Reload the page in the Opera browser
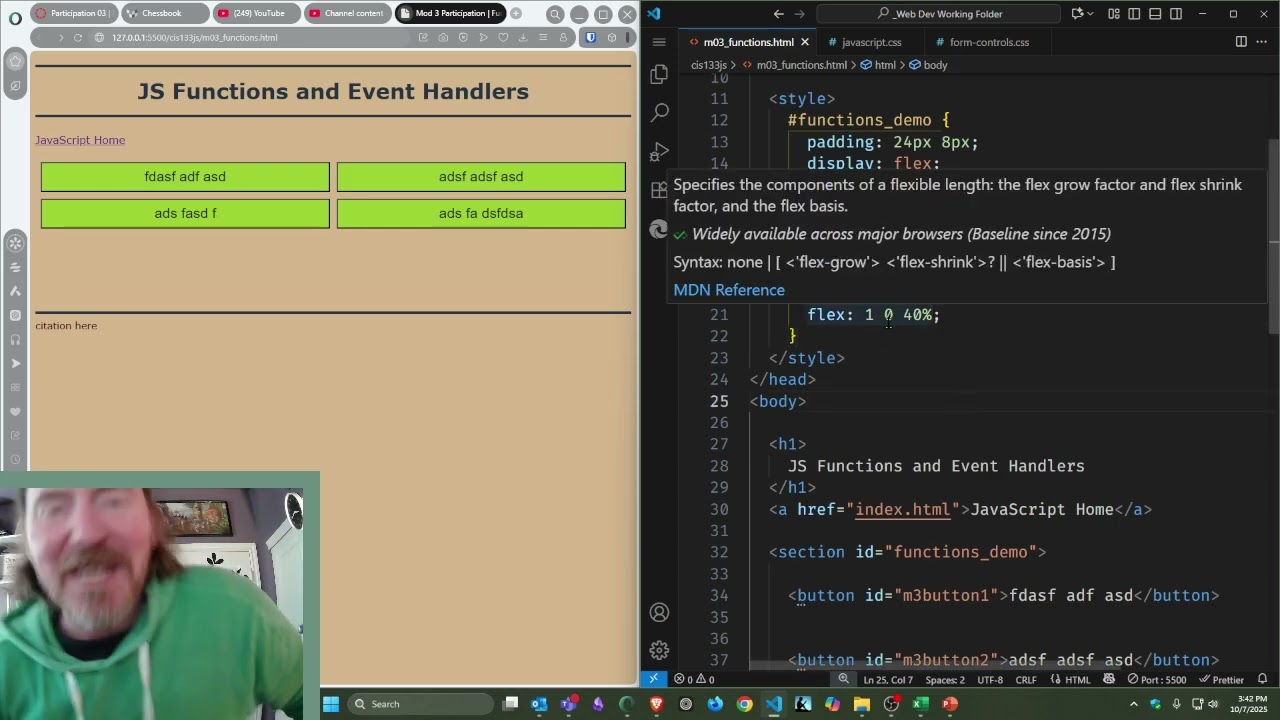The image size is (1280, 720). pyautogui.click(x=77, y=38)
